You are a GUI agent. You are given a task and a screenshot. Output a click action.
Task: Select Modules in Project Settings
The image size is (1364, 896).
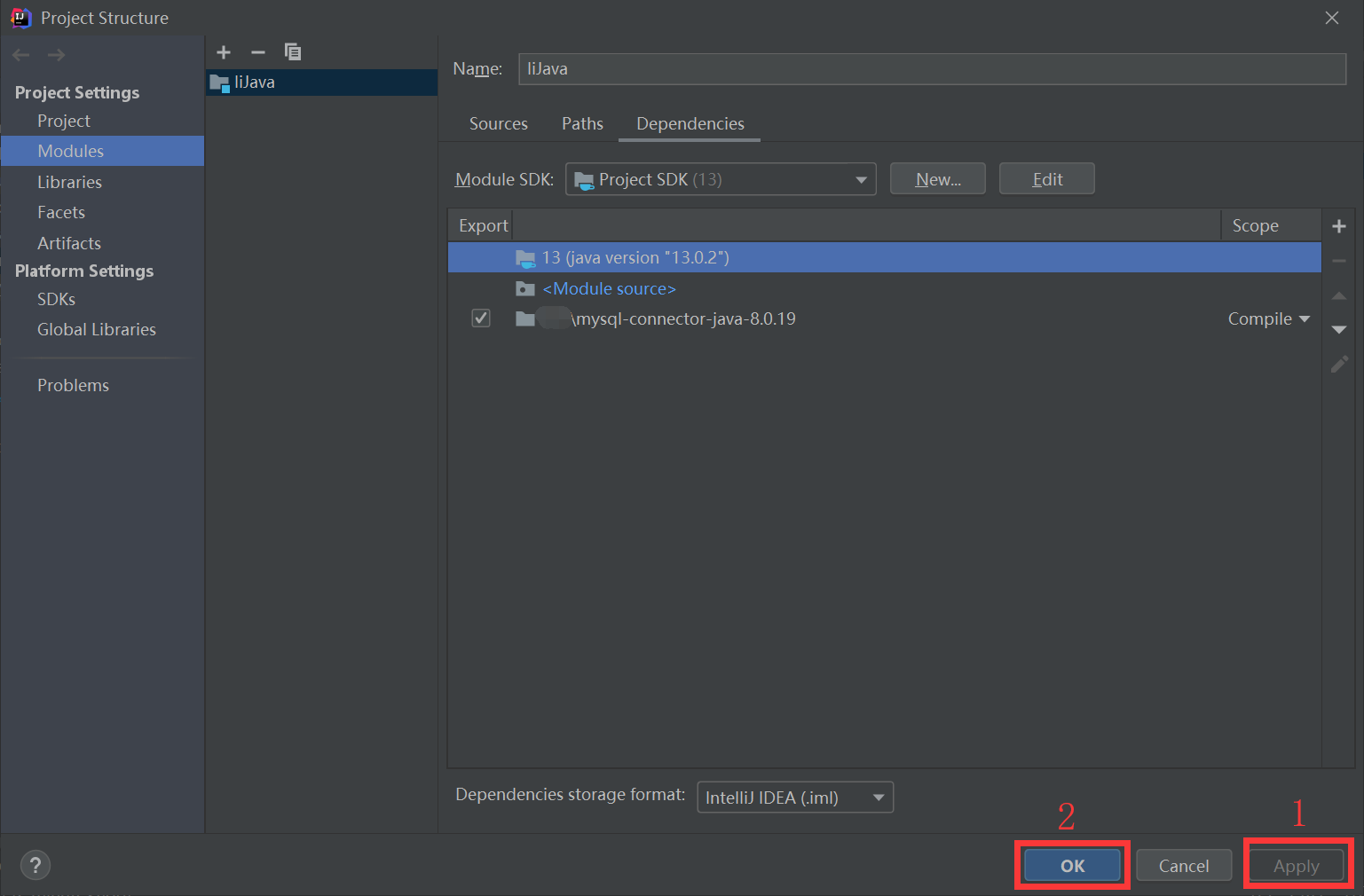[x=102, y=151]
